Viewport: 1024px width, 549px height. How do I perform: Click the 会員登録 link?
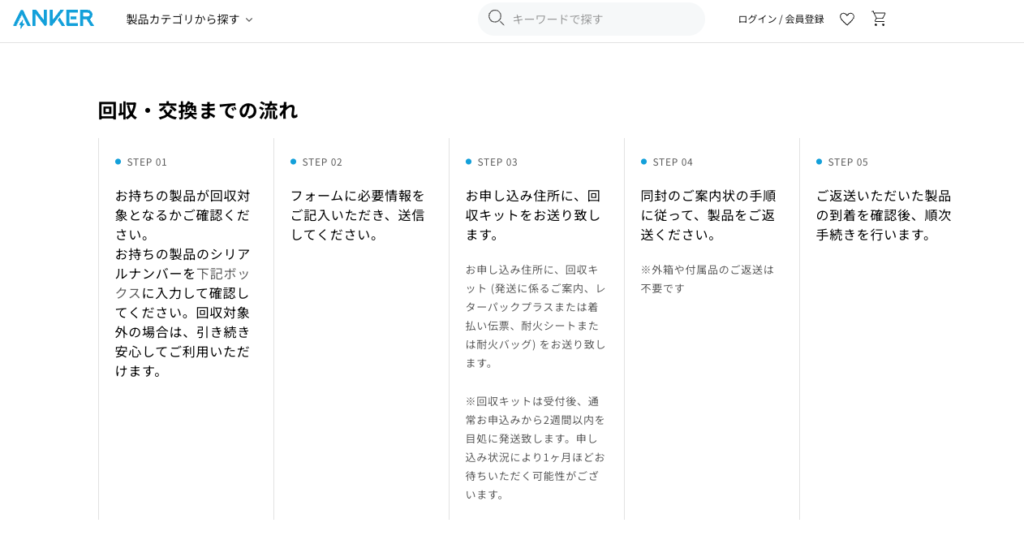coord(805,19)
